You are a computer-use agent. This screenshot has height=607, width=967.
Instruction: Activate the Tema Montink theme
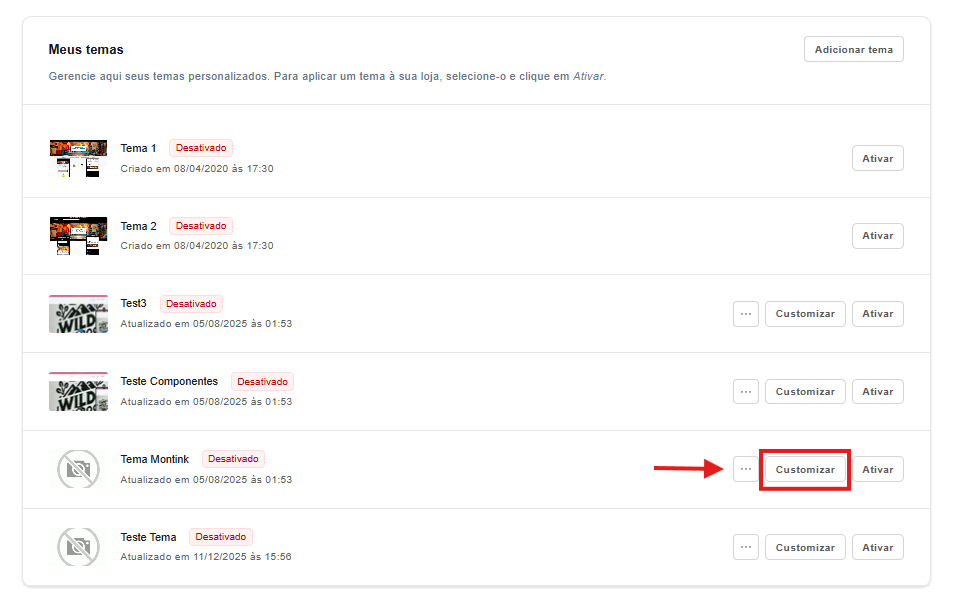(x=877, y=470)
